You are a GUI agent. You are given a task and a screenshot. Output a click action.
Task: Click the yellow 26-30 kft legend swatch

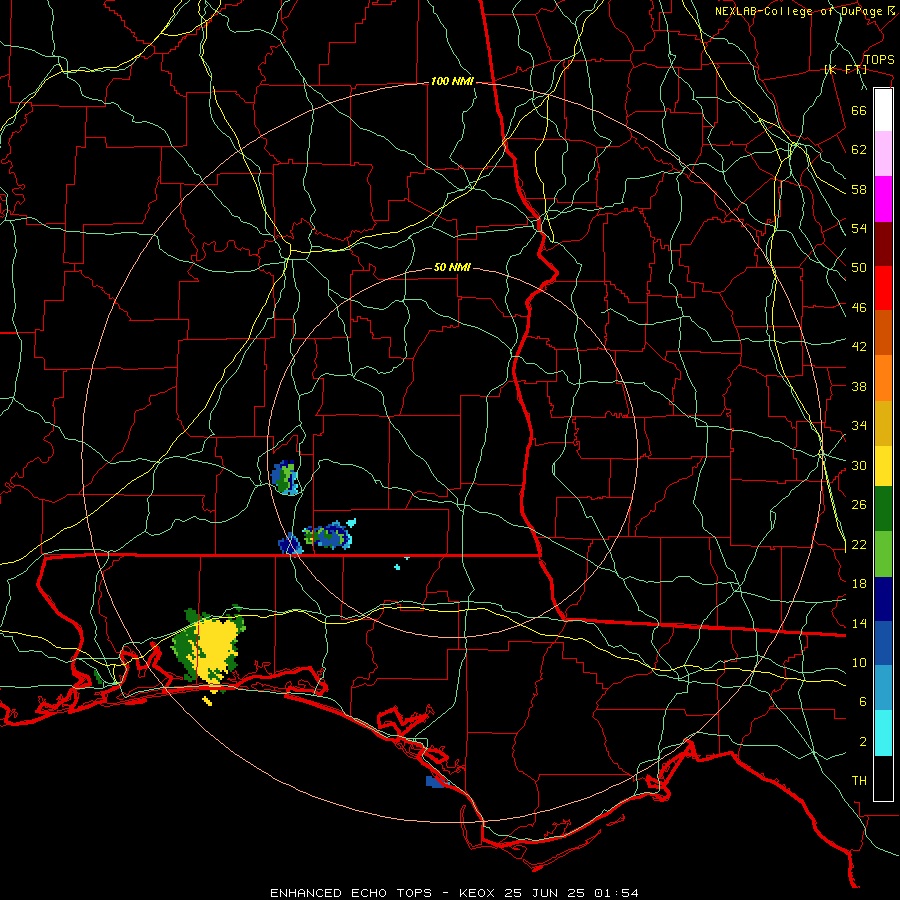tap(883, 466)
